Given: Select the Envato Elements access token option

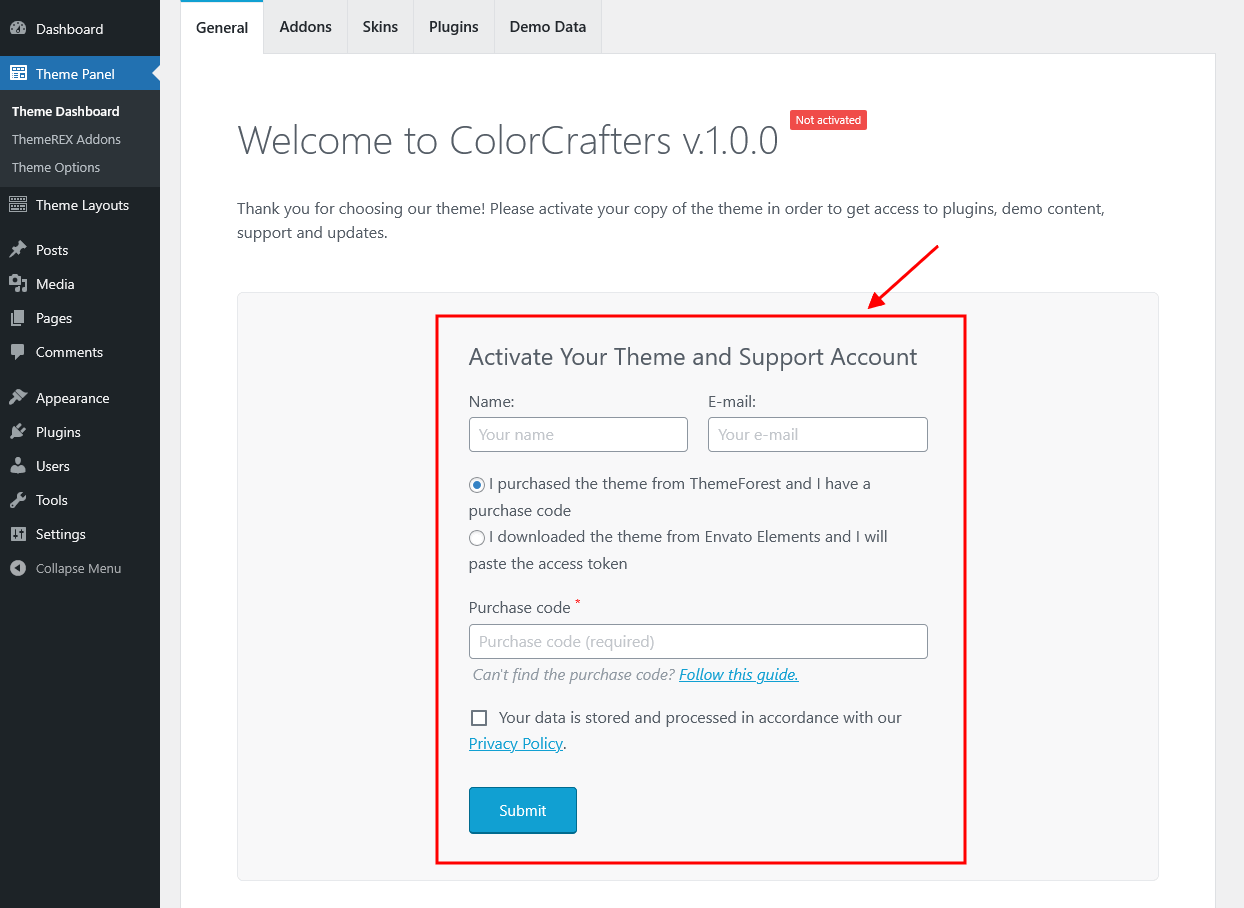Looking at the screenshot, I should pos(477,538).
